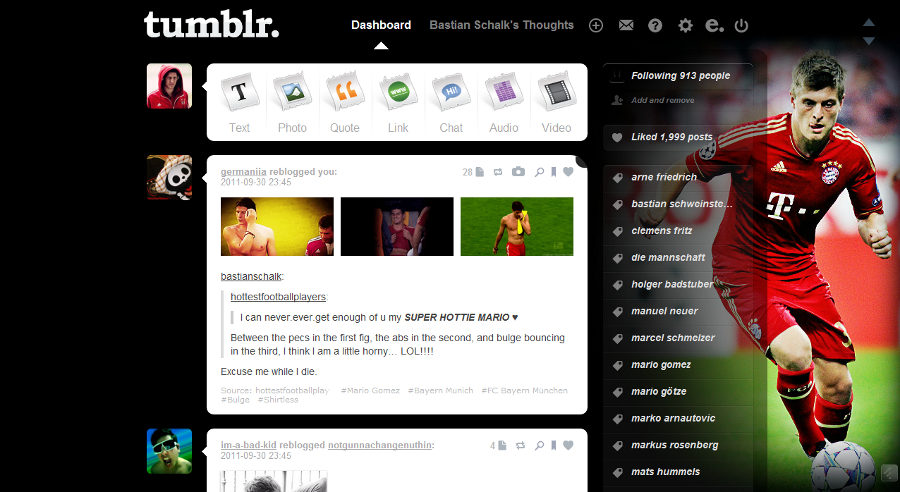Click the #Bulge tag
Viewport: 900px width, 492px height.
(x=235, y=400)
